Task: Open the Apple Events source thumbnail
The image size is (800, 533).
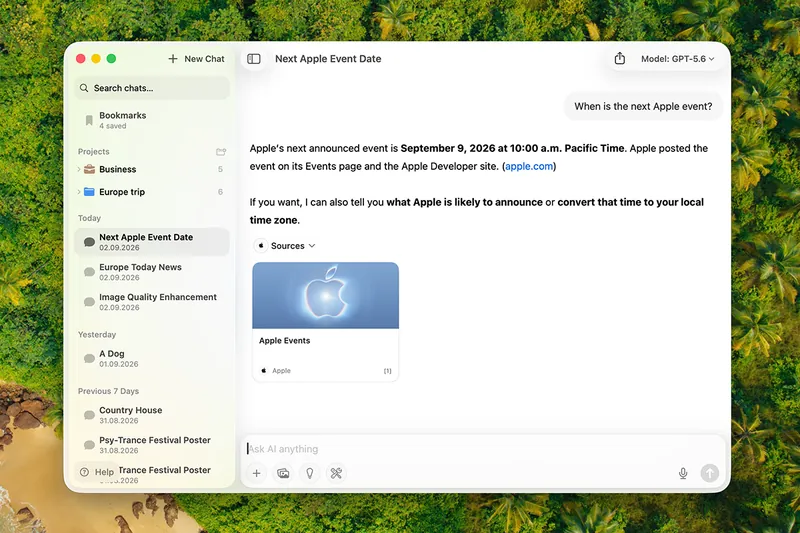Action: coord(326,295)
